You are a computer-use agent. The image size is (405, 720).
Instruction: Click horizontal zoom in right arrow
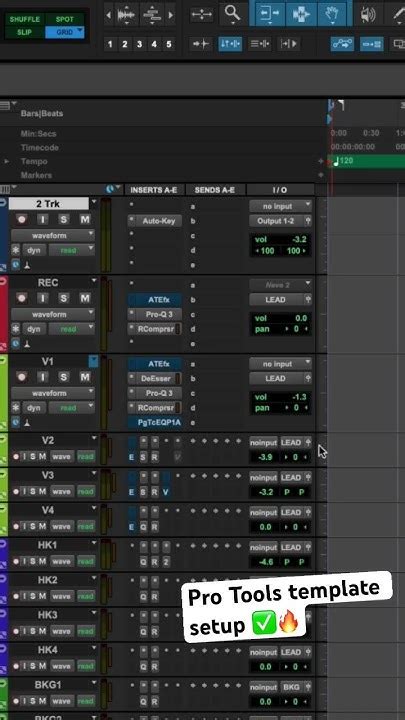[x=171, y=15]
